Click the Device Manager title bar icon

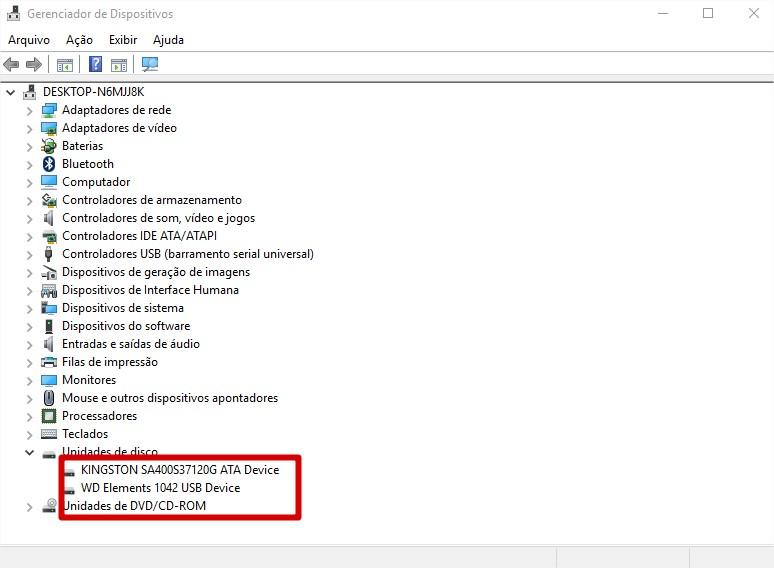(13, 13)
